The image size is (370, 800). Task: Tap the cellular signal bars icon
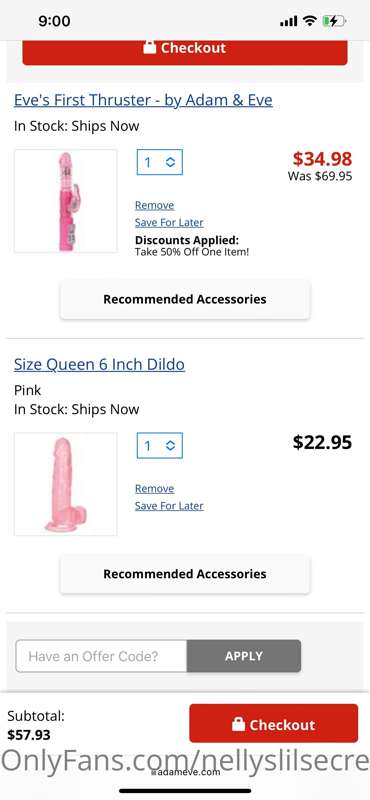288,21
